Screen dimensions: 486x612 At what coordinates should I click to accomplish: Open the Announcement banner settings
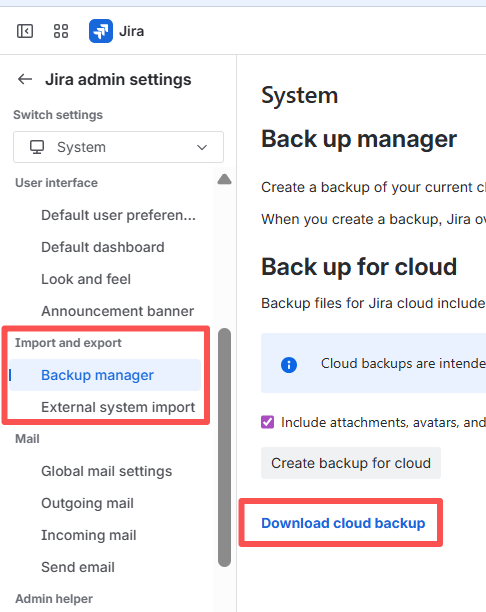pyautogui.click(x=117, y=311)
